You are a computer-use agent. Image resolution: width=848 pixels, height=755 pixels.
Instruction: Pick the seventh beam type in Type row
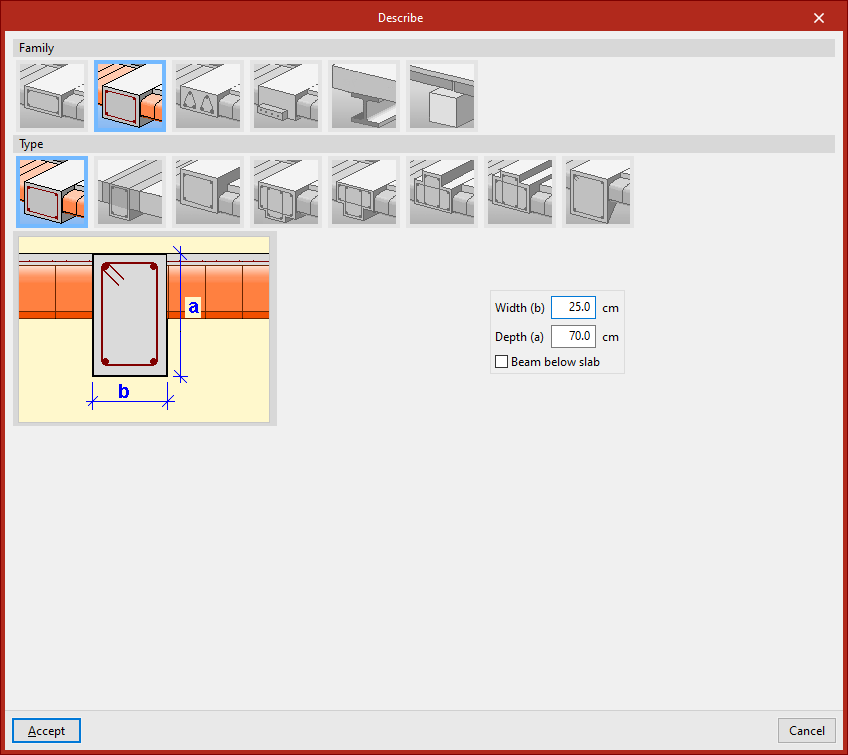(x=520, y=192)
